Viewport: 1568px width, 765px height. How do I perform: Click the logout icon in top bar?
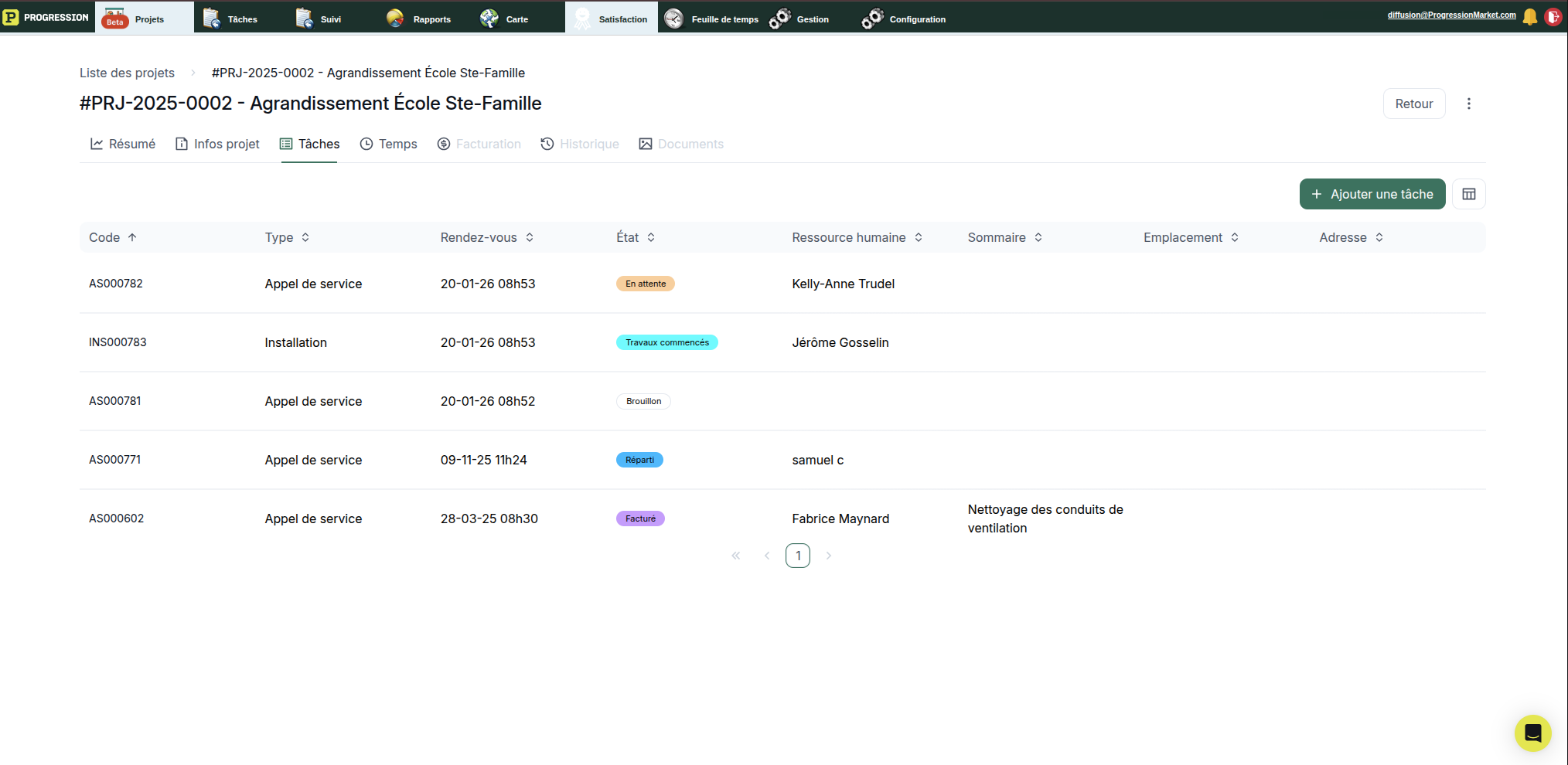(1553, 17)
